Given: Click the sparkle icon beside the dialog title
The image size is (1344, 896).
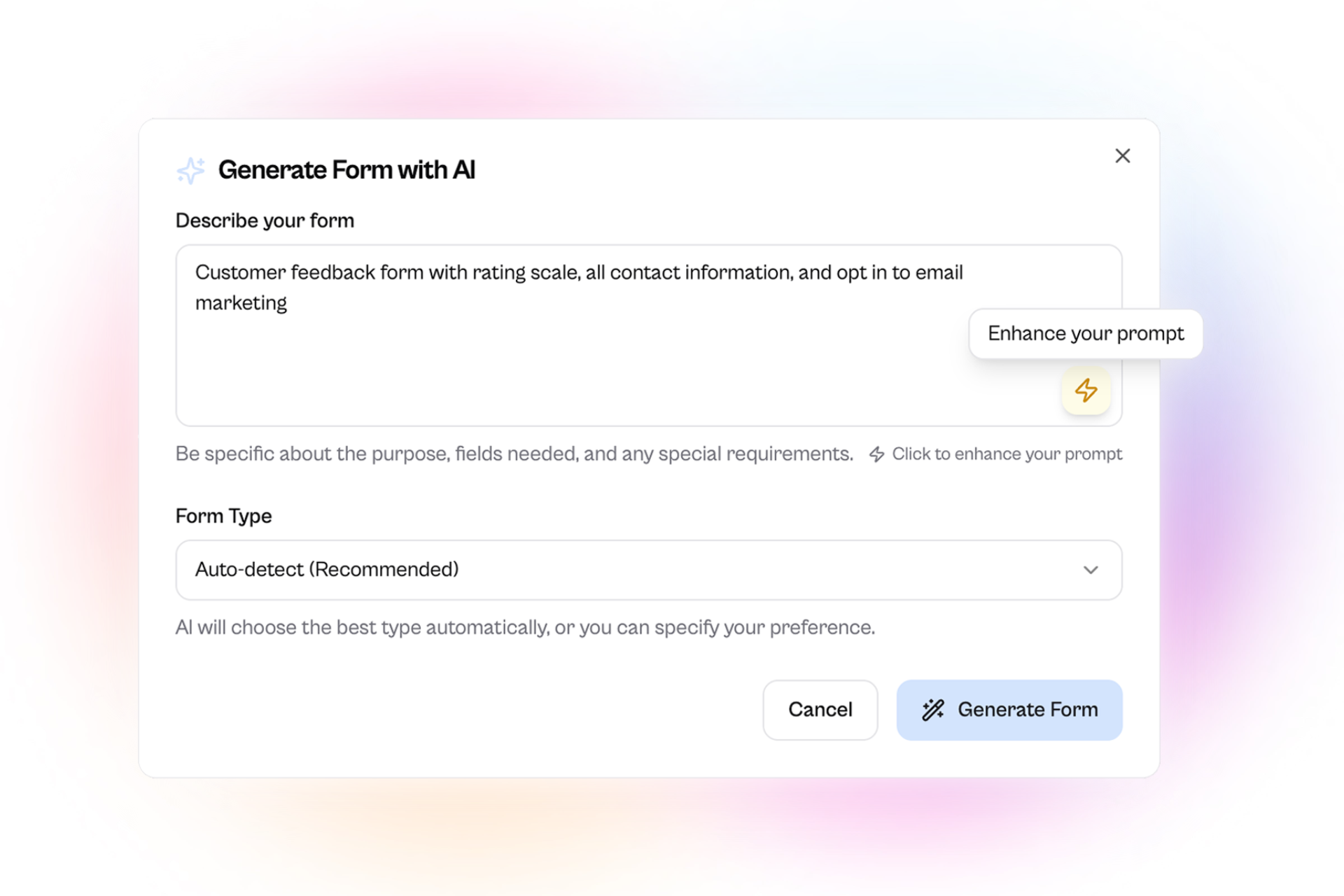Looking at the screenshot, I should (x=190, y=170).
